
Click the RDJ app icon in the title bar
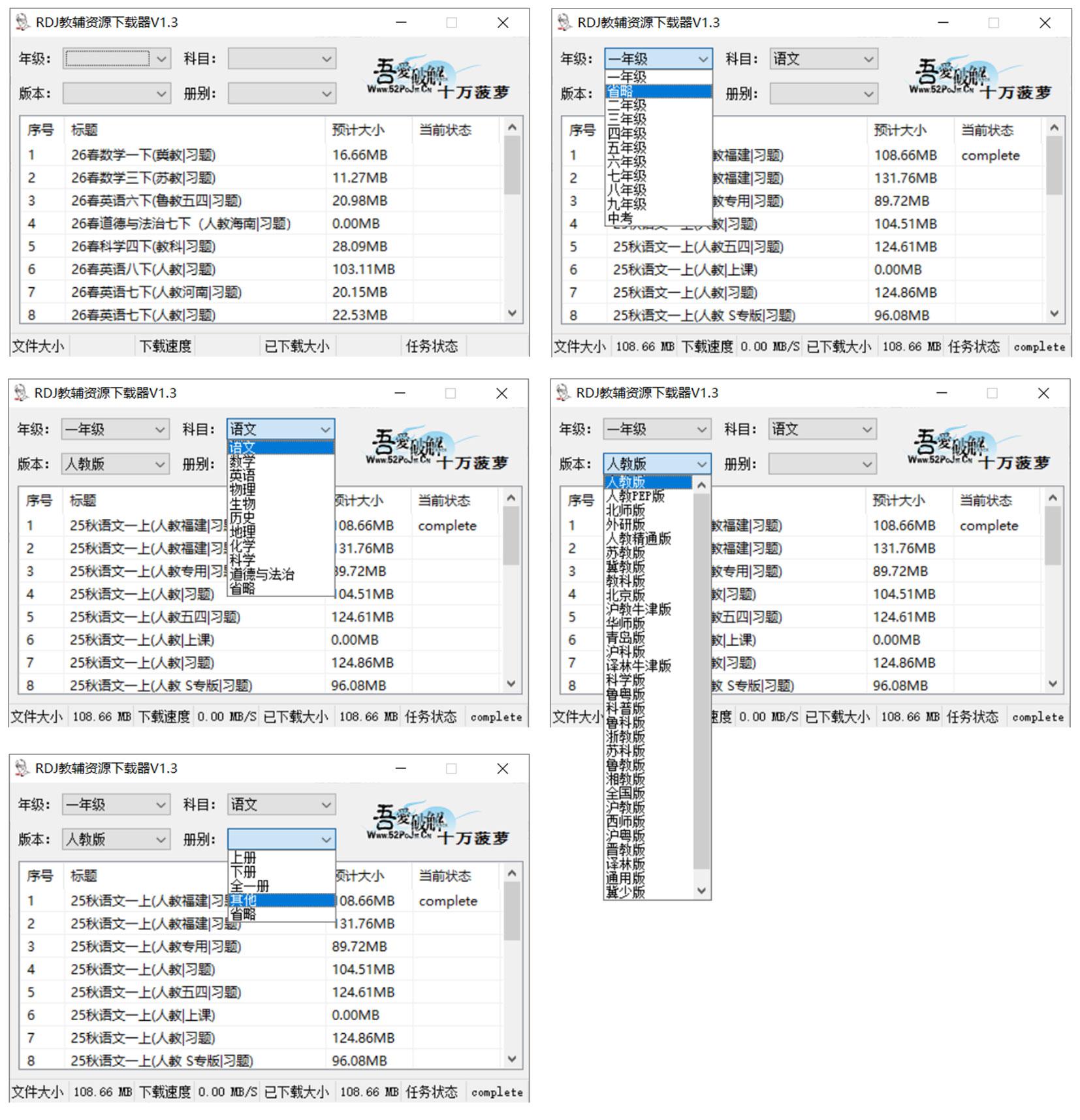pos(22,22)
